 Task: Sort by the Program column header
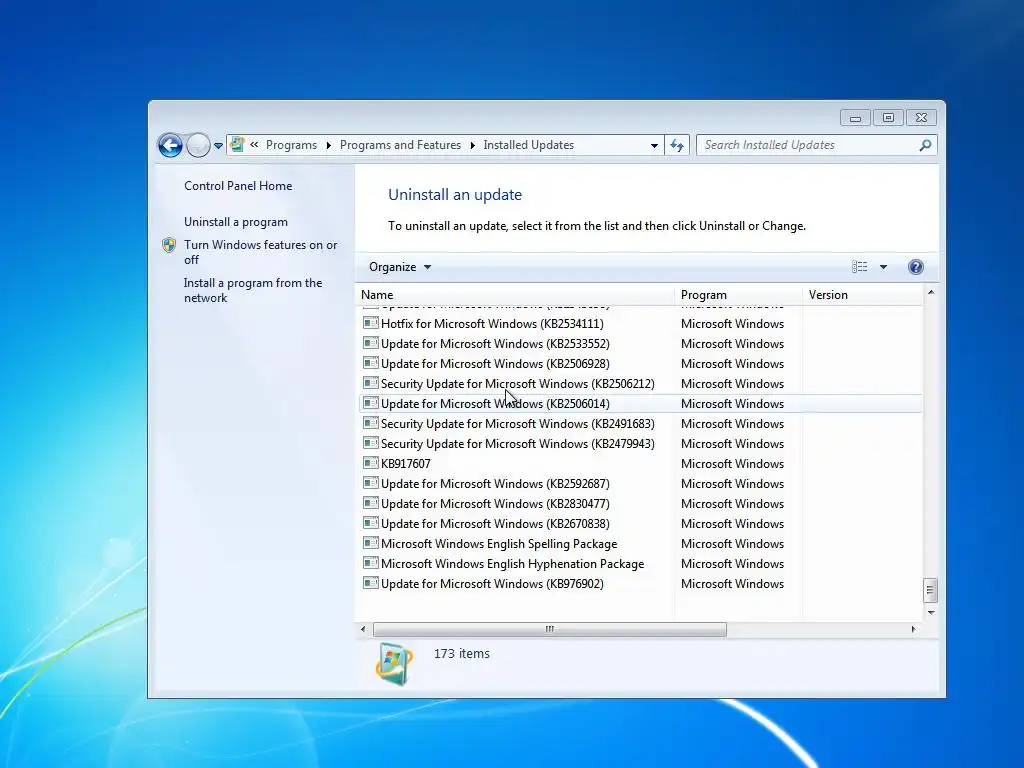click(738, 295)
